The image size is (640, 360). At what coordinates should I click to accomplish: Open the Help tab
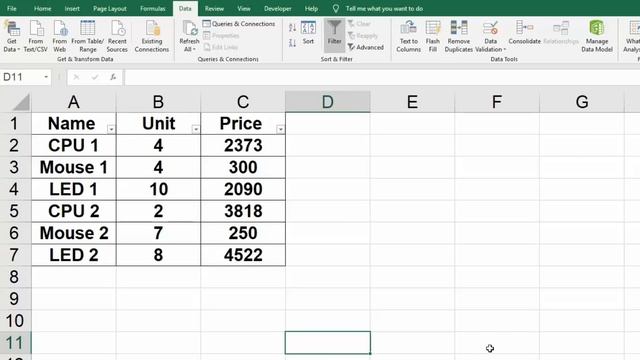pos(311,9)
